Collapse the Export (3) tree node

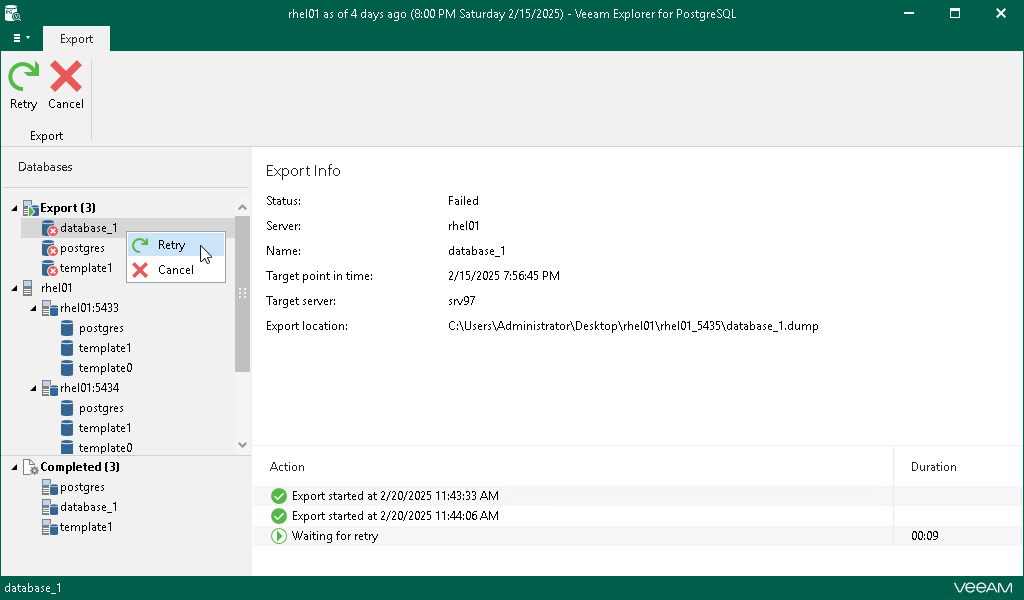pyautogui.click(x=14, y=208)
